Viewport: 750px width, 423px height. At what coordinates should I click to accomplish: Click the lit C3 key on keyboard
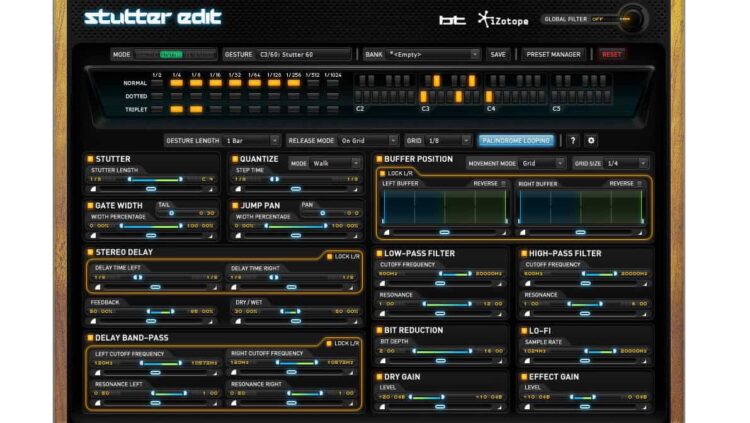pyautogui.click(x=423, y=97)
